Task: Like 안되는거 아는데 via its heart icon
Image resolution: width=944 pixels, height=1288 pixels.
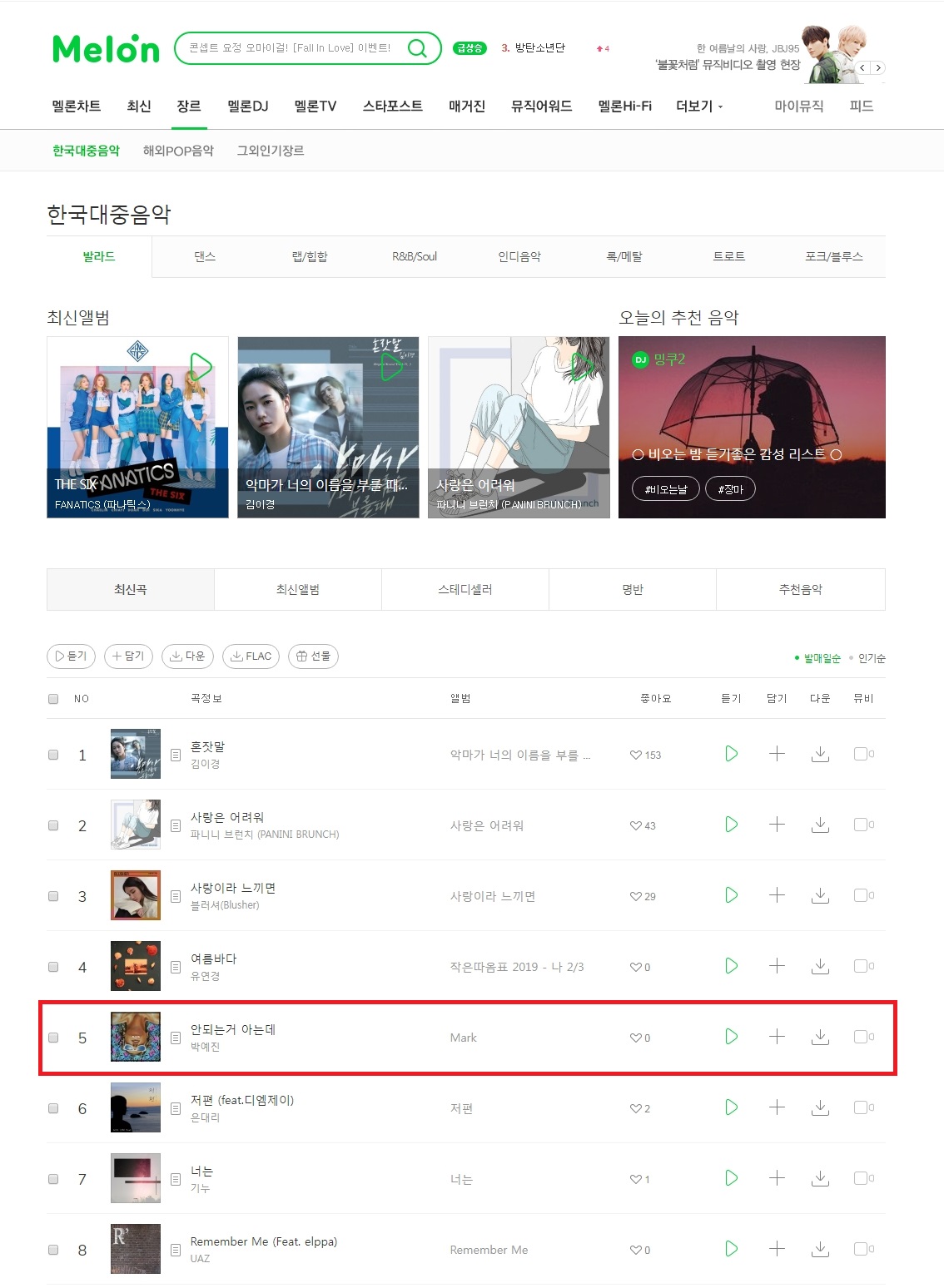Action: (636, 1038)
